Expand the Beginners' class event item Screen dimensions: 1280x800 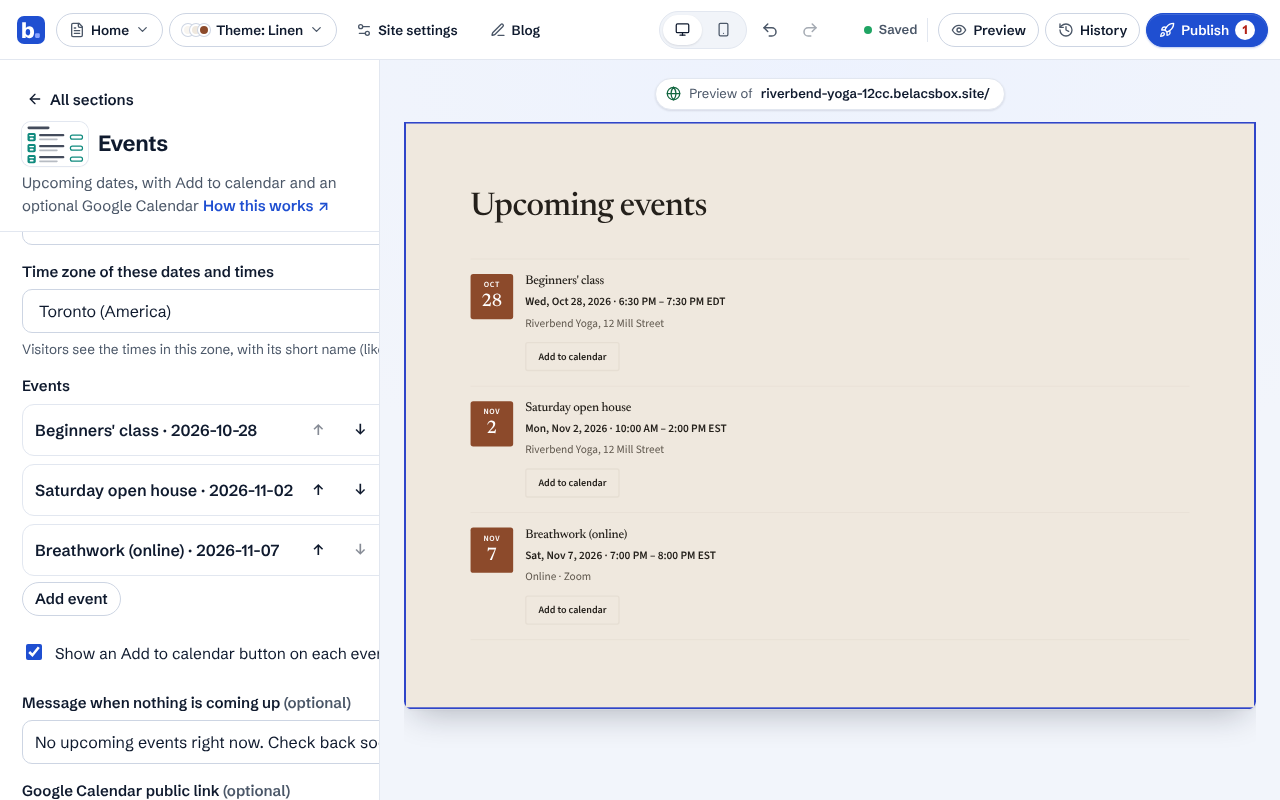point(146,430)
